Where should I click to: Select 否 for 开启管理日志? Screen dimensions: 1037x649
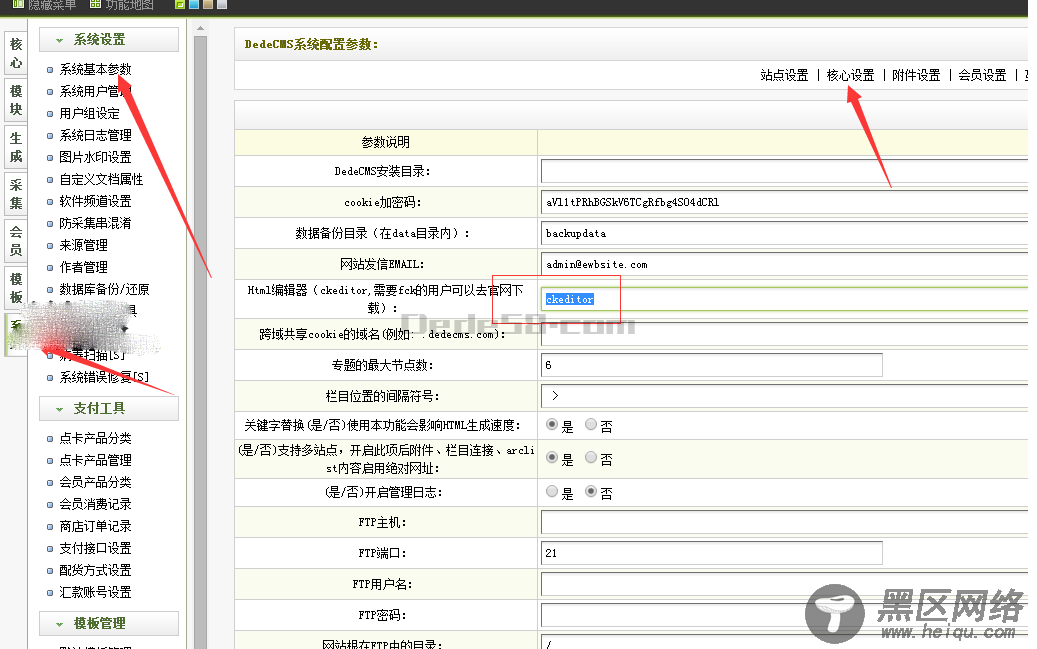[x=591, y=492]
